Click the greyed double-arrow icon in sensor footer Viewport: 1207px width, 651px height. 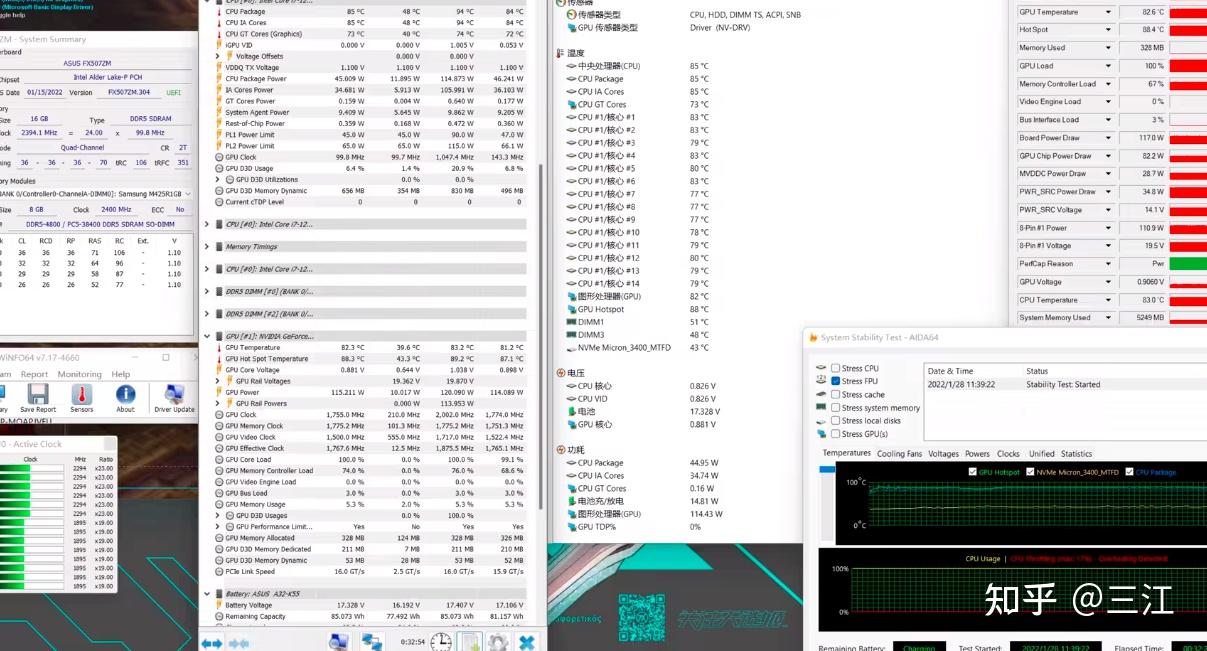238,643
